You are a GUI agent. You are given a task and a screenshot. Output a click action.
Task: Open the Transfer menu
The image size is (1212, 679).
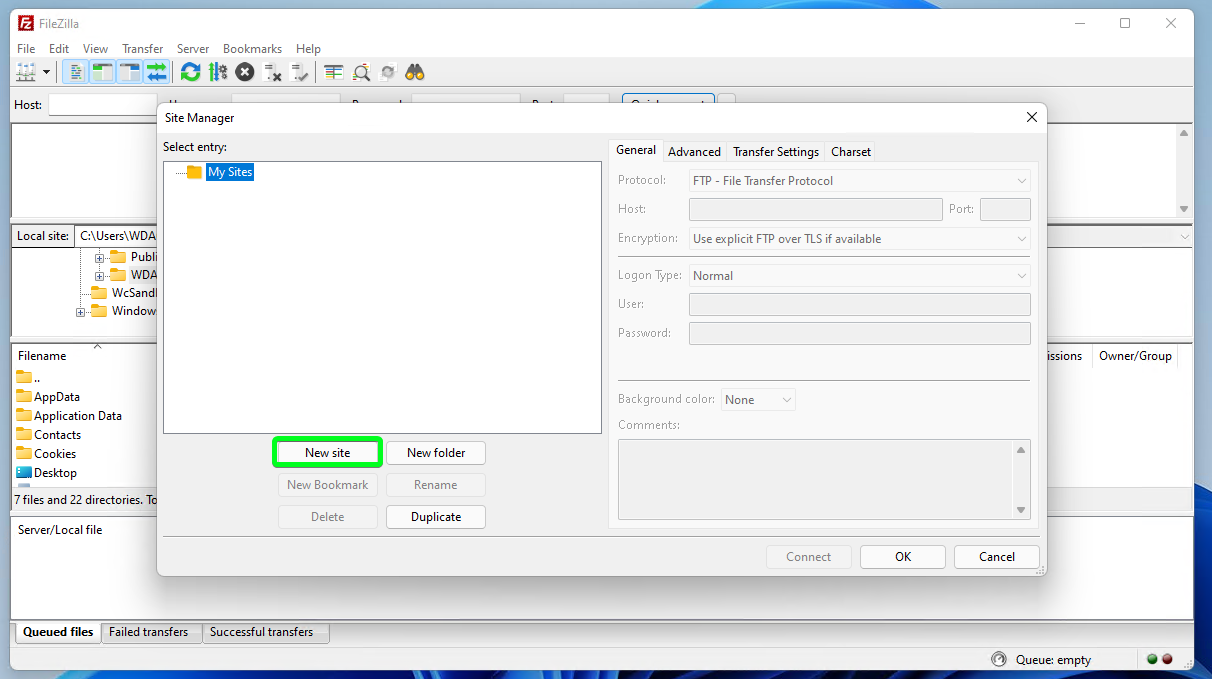pos(142,48)
